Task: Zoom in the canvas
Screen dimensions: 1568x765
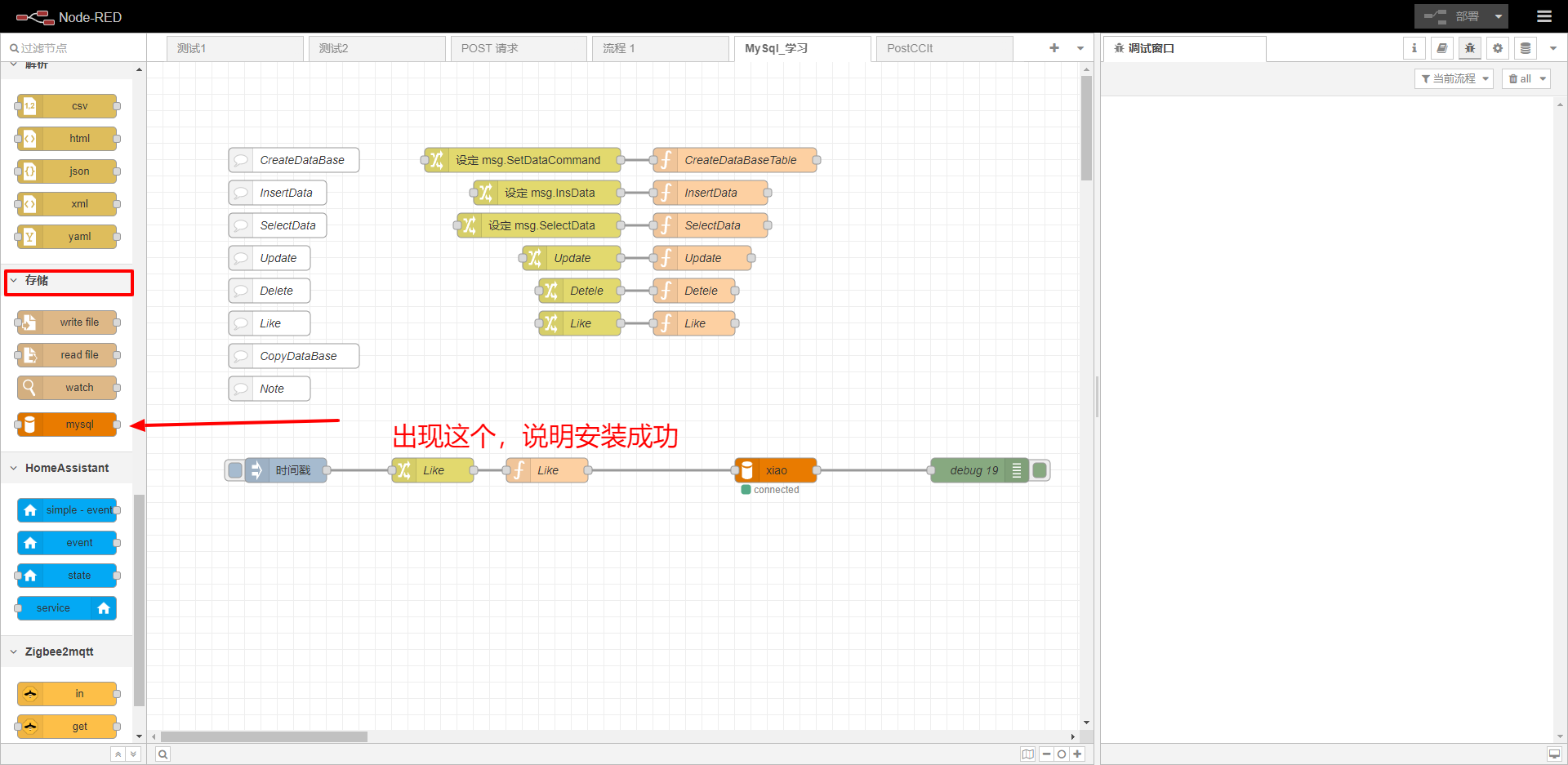Action: 1077,754
